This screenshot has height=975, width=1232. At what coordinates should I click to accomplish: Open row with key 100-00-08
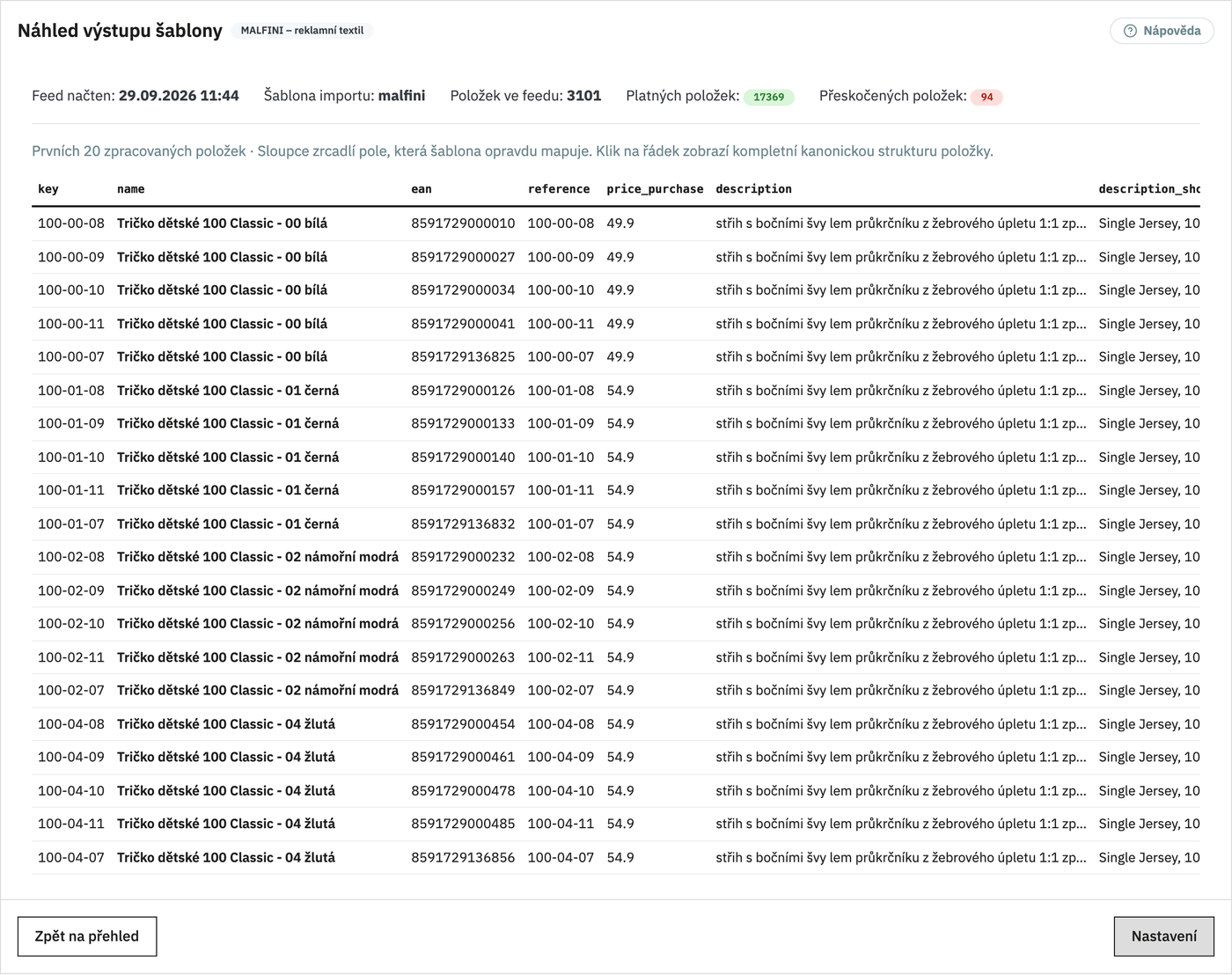pyautogui.click(x=616, y=224)
